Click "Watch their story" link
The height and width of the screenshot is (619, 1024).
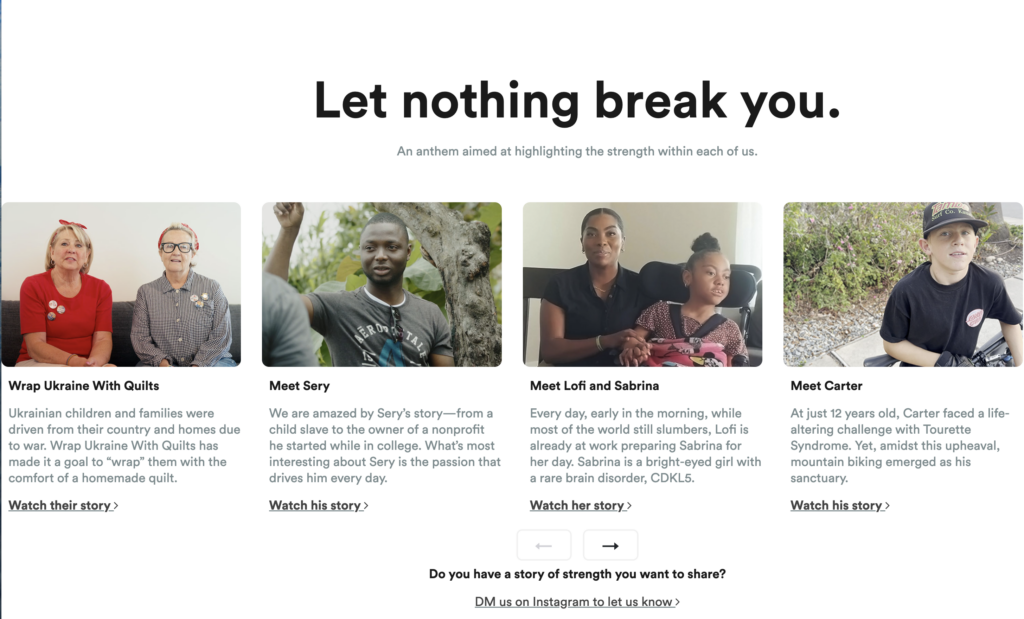pyautogui.click(x=60, y=505)
